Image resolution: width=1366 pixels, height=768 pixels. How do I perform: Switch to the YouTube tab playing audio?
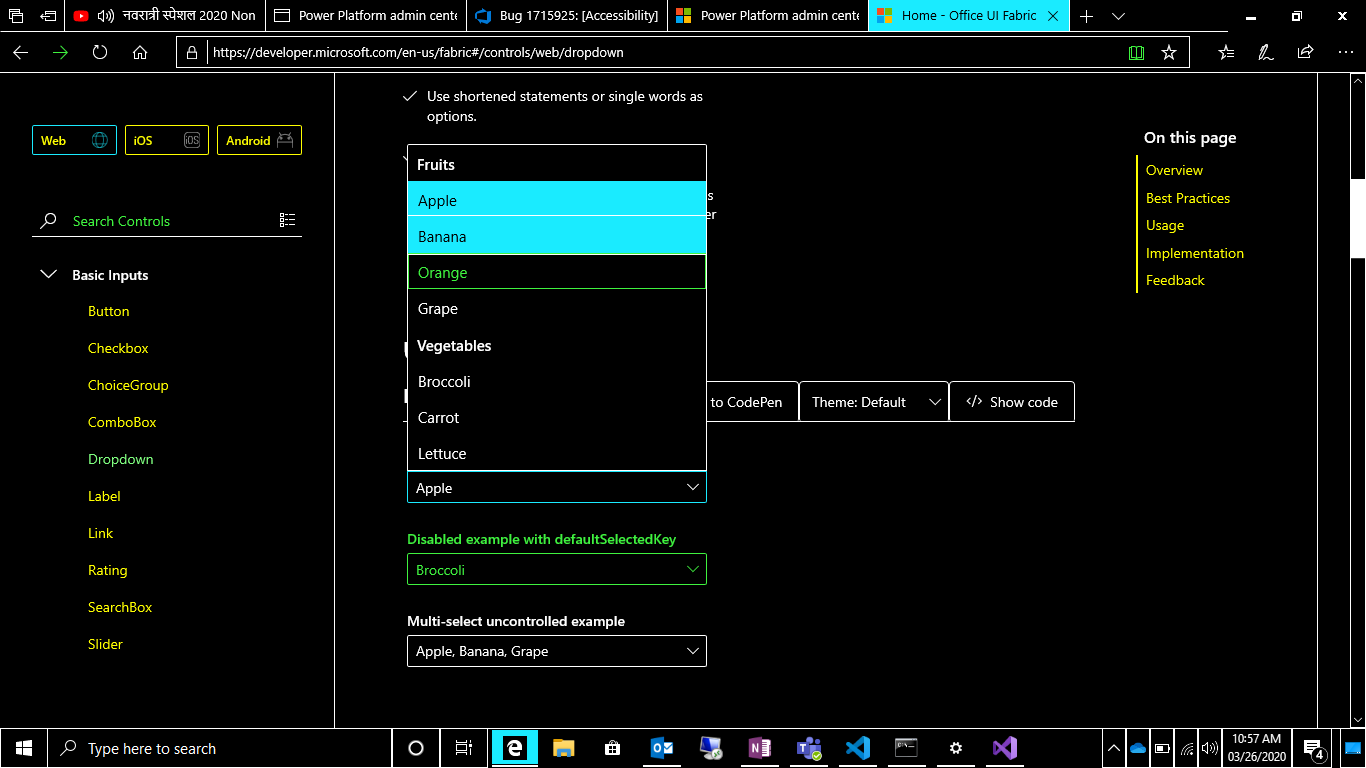166,16
